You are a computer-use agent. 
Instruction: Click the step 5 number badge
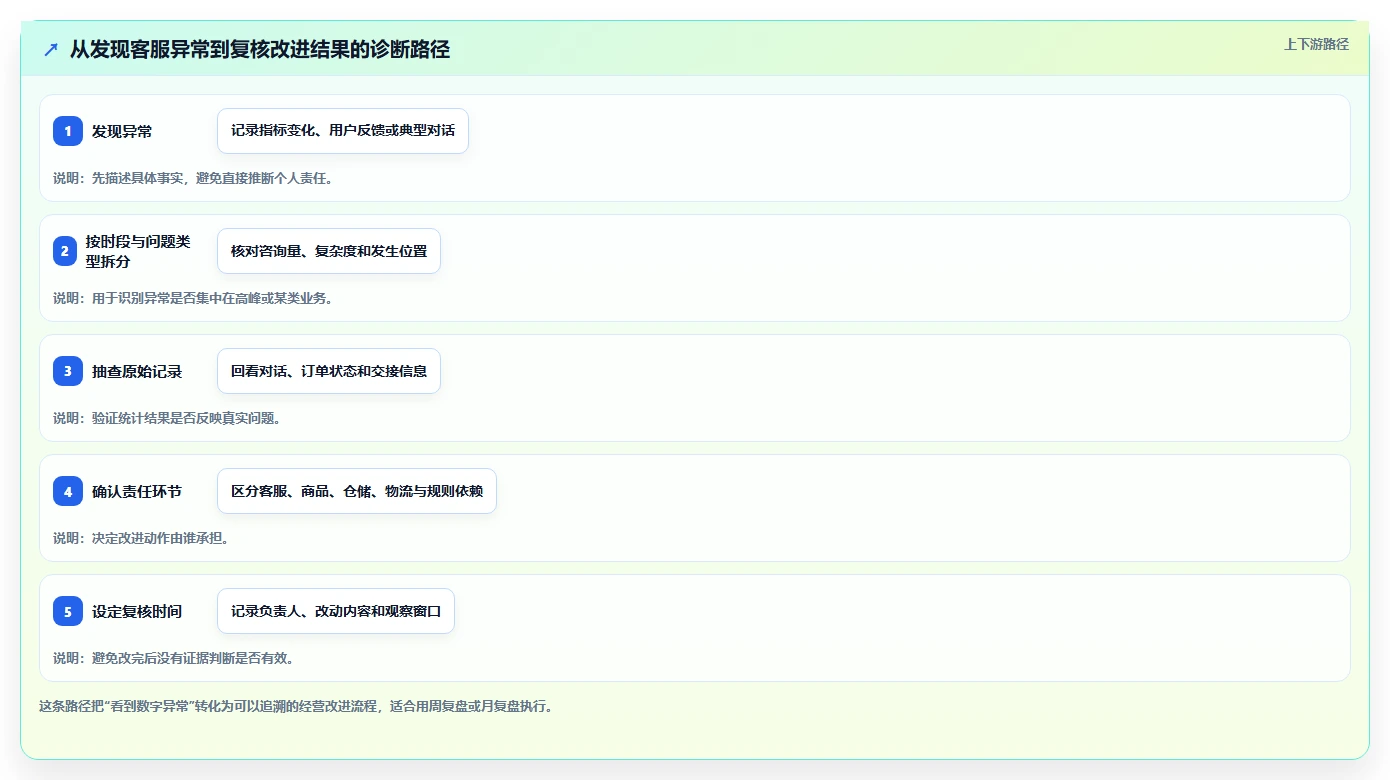68,611
